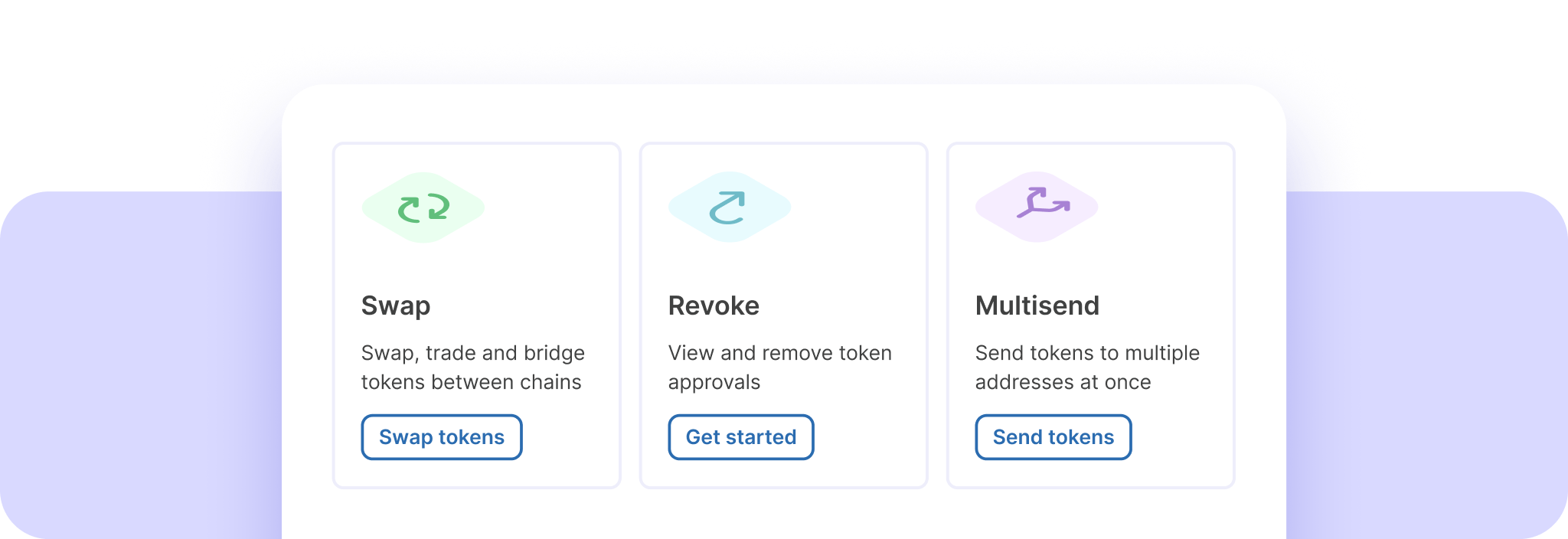Click the Multisend heading text

coord(1037,305)
